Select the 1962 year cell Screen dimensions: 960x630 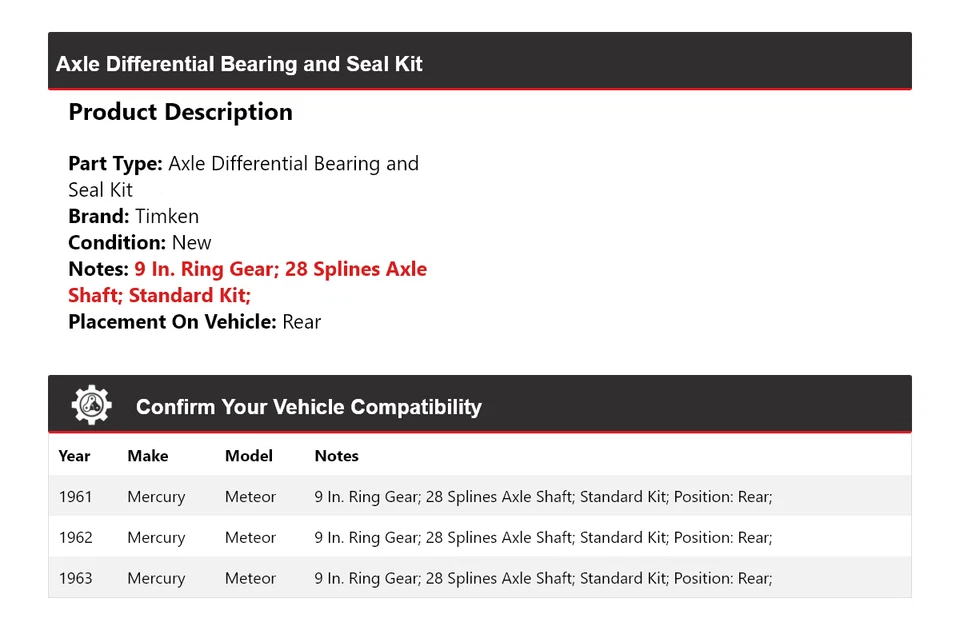75,537
